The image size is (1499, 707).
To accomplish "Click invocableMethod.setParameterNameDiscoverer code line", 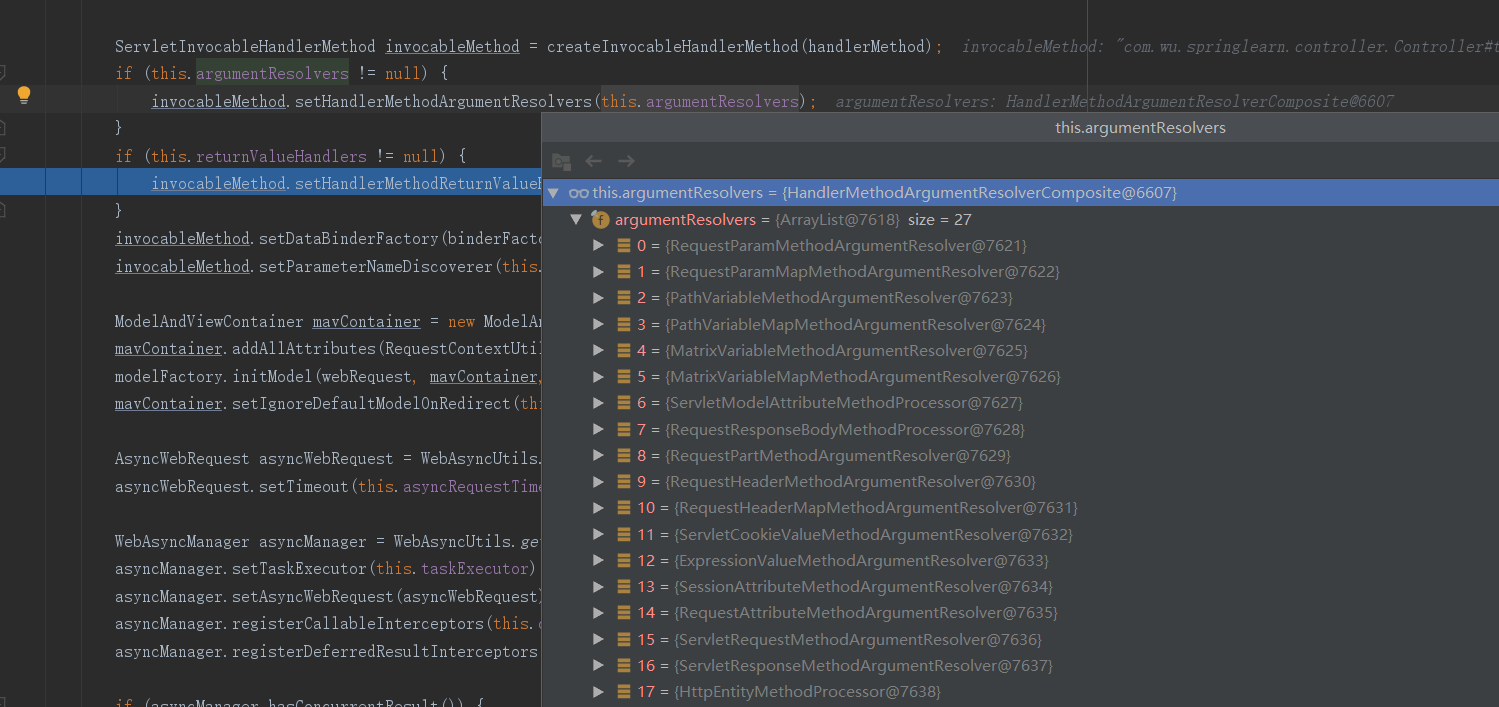I will pos(328,267).
